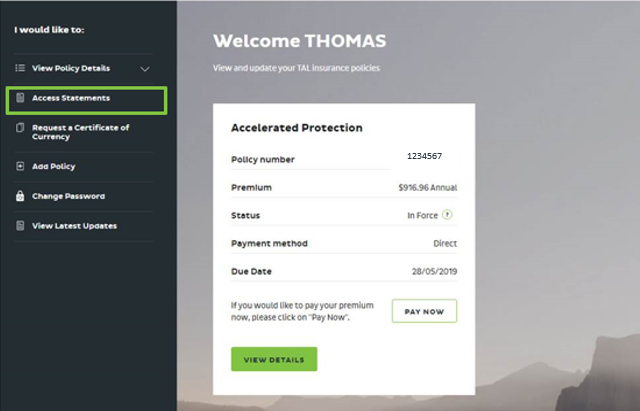The width and height of the screenshot is (640, 411).
Task: Open the View Policy Details menu item
Action: point(71,68)
